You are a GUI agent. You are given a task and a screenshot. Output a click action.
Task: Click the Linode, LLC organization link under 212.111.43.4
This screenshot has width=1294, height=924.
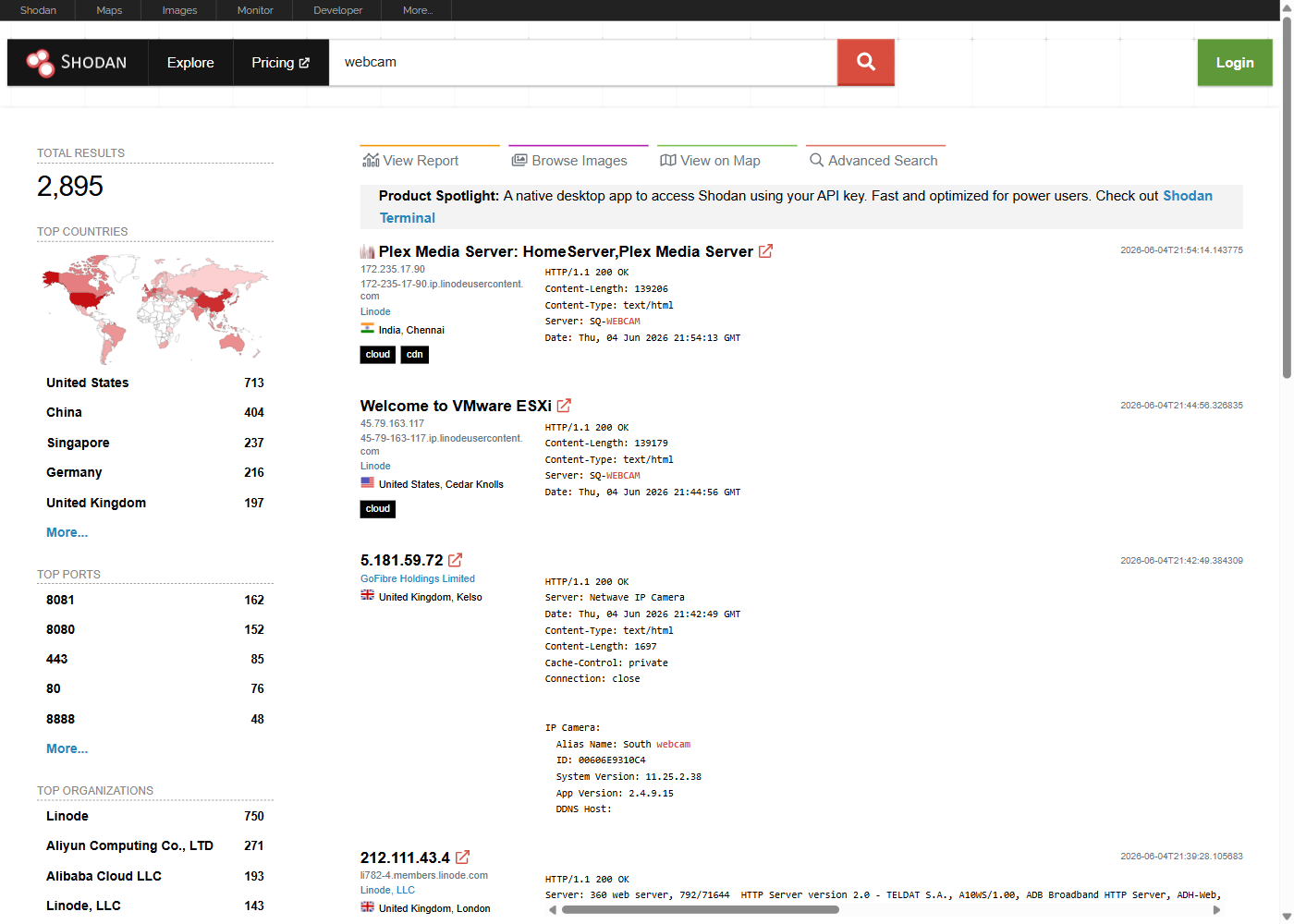387,890
